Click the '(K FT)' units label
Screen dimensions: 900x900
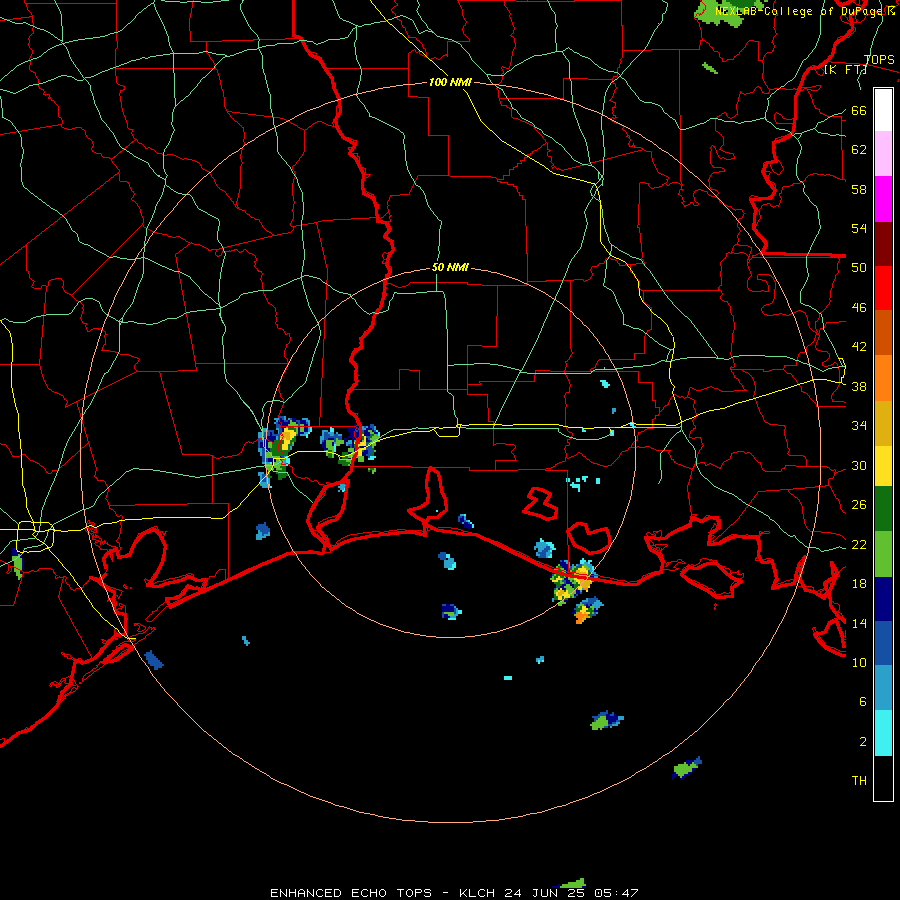pos(846,70)
